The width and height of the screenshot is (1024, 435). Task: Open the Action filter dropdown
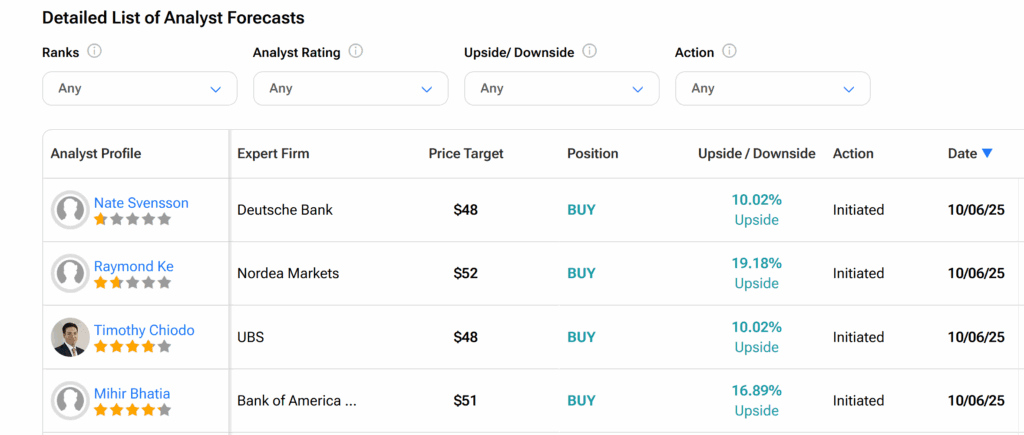(x=773, y=88)
